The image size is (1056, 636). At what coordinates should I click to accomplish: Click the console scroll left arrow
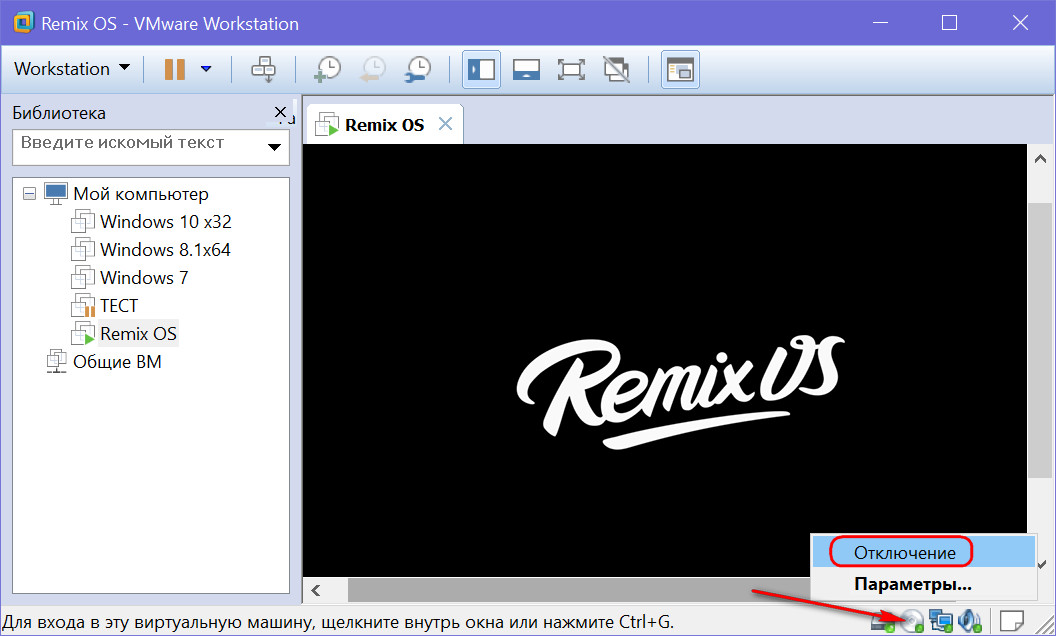(316, 591)
